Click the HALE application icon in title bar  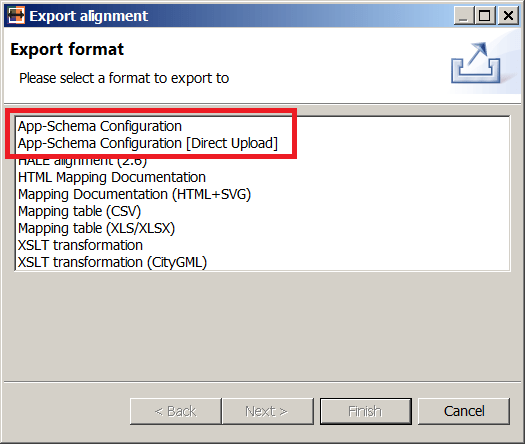click(16, 15)
